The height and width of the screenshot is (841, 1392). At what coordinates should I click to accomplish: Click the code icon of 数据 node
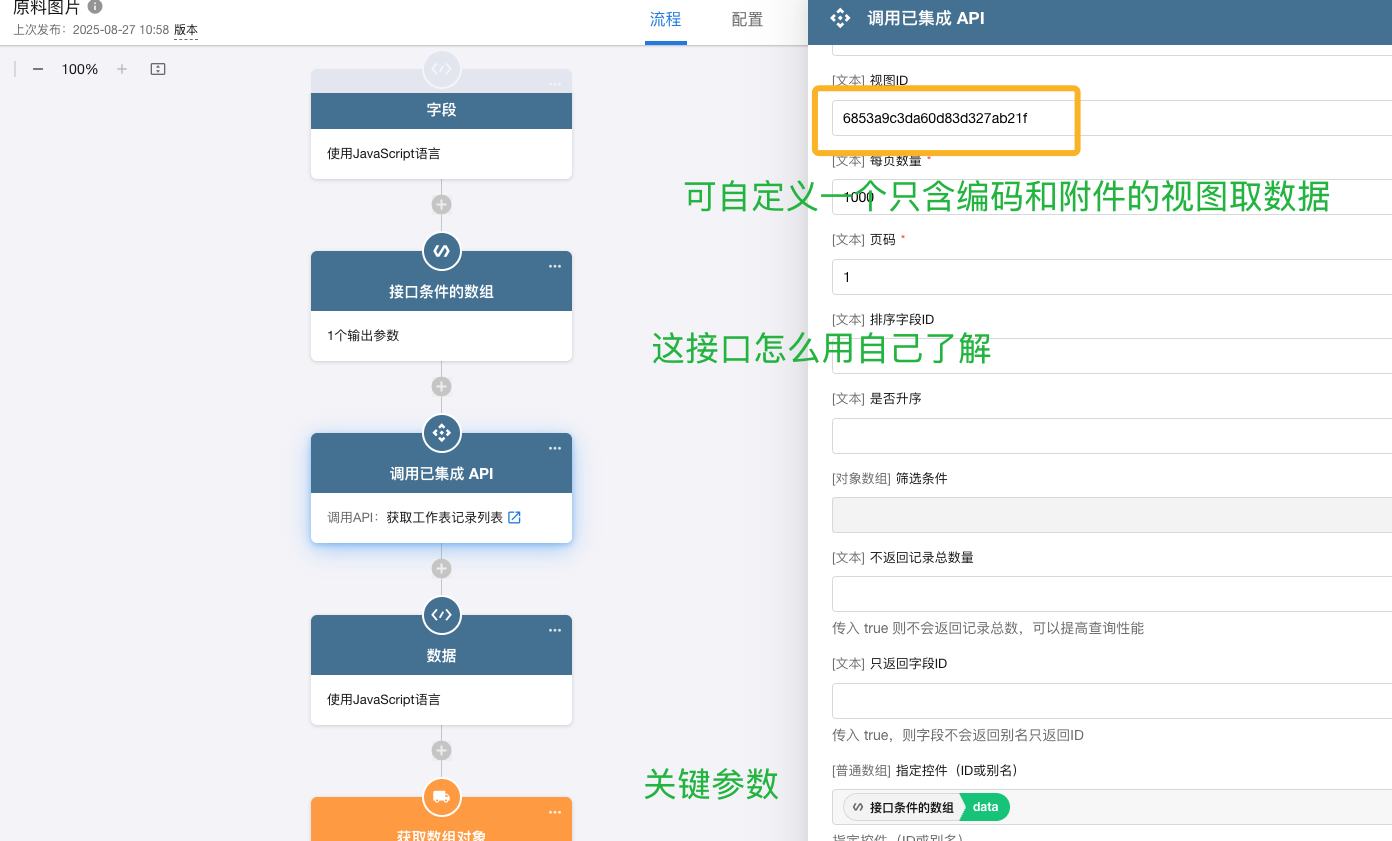point(441,615)
